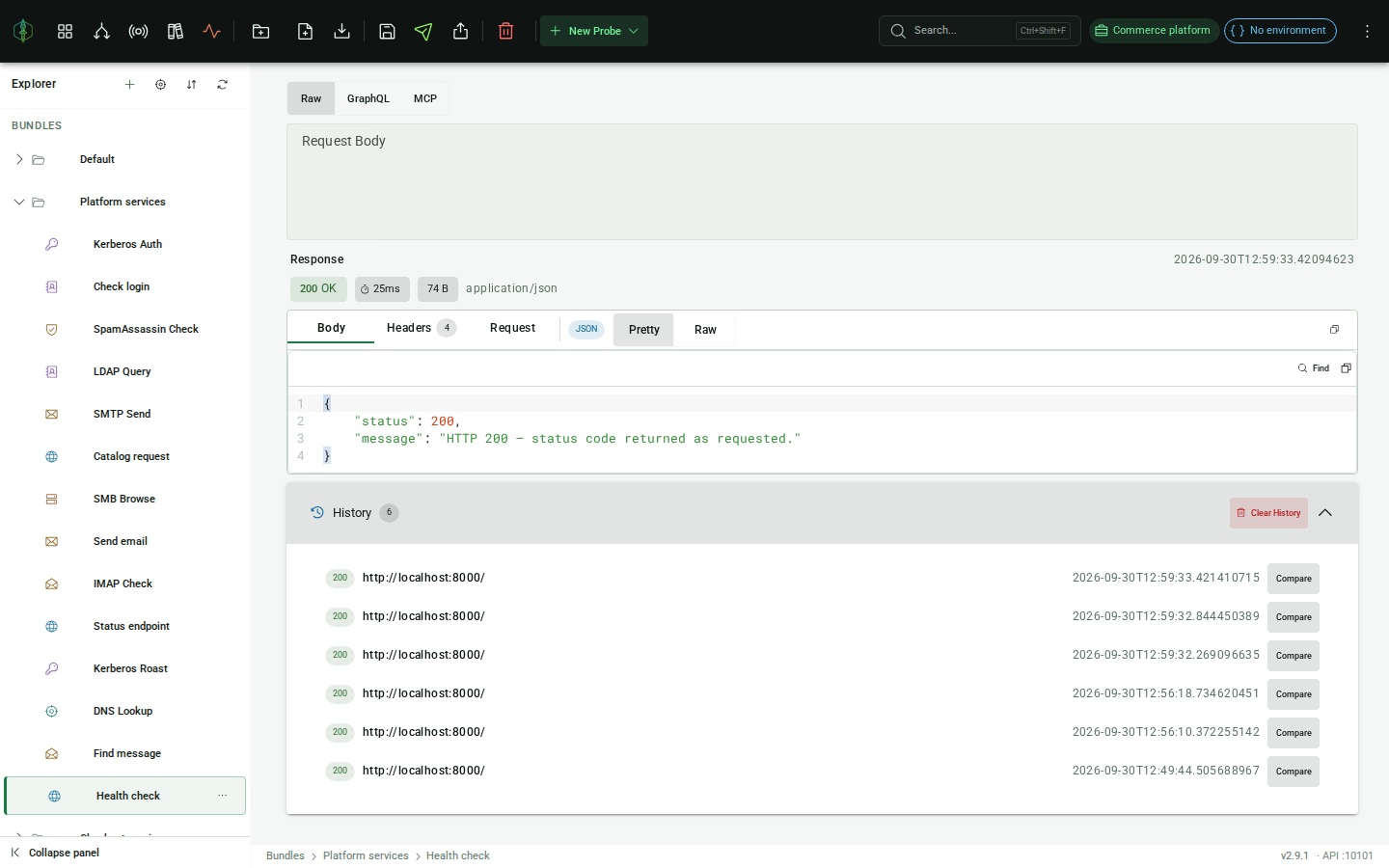This screenshot has width=1389, height=868.
Task: Click the download import icon
Action: pos(341,31)
